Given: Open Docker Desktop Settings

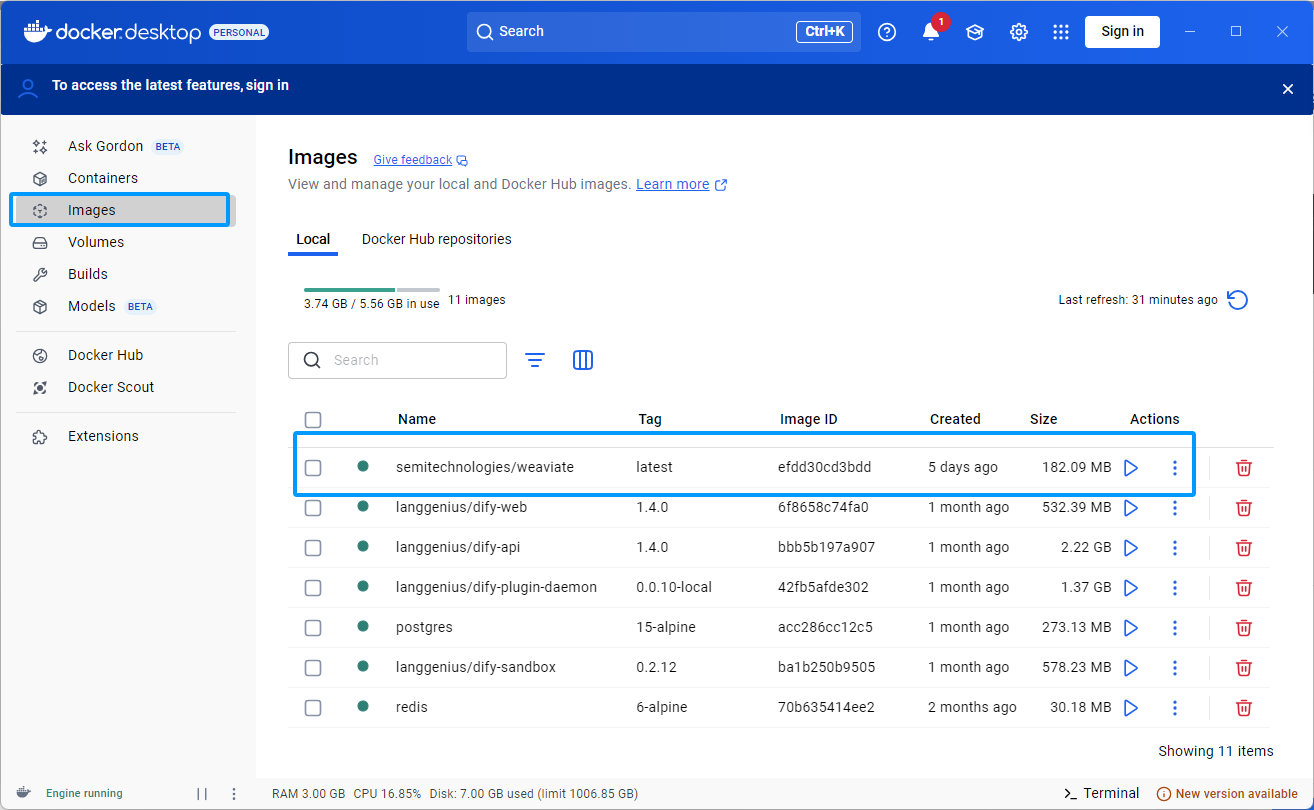Looking at the screenshot, I should 1018,31.
